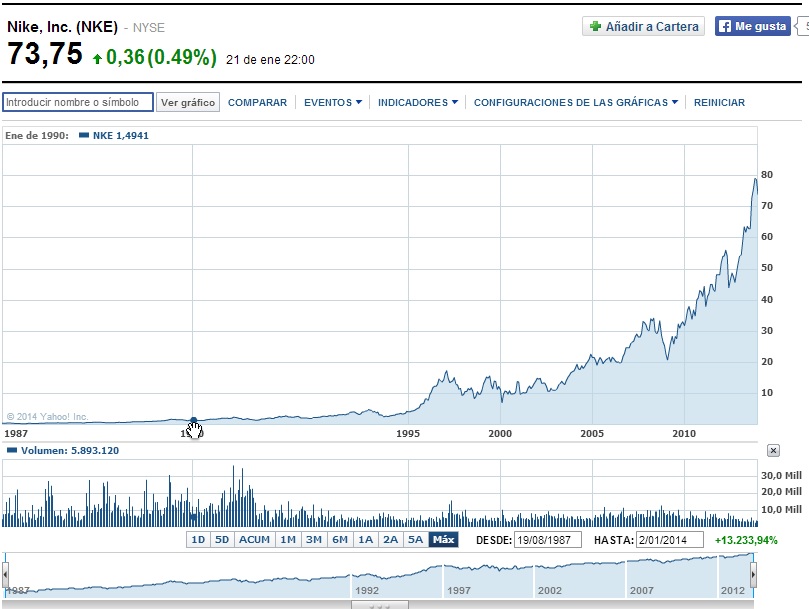Click the Volumen: 5.893.120 label
The height and width of the screenshot is (609, 809).
pyautogui.click(x=70, y=451)
